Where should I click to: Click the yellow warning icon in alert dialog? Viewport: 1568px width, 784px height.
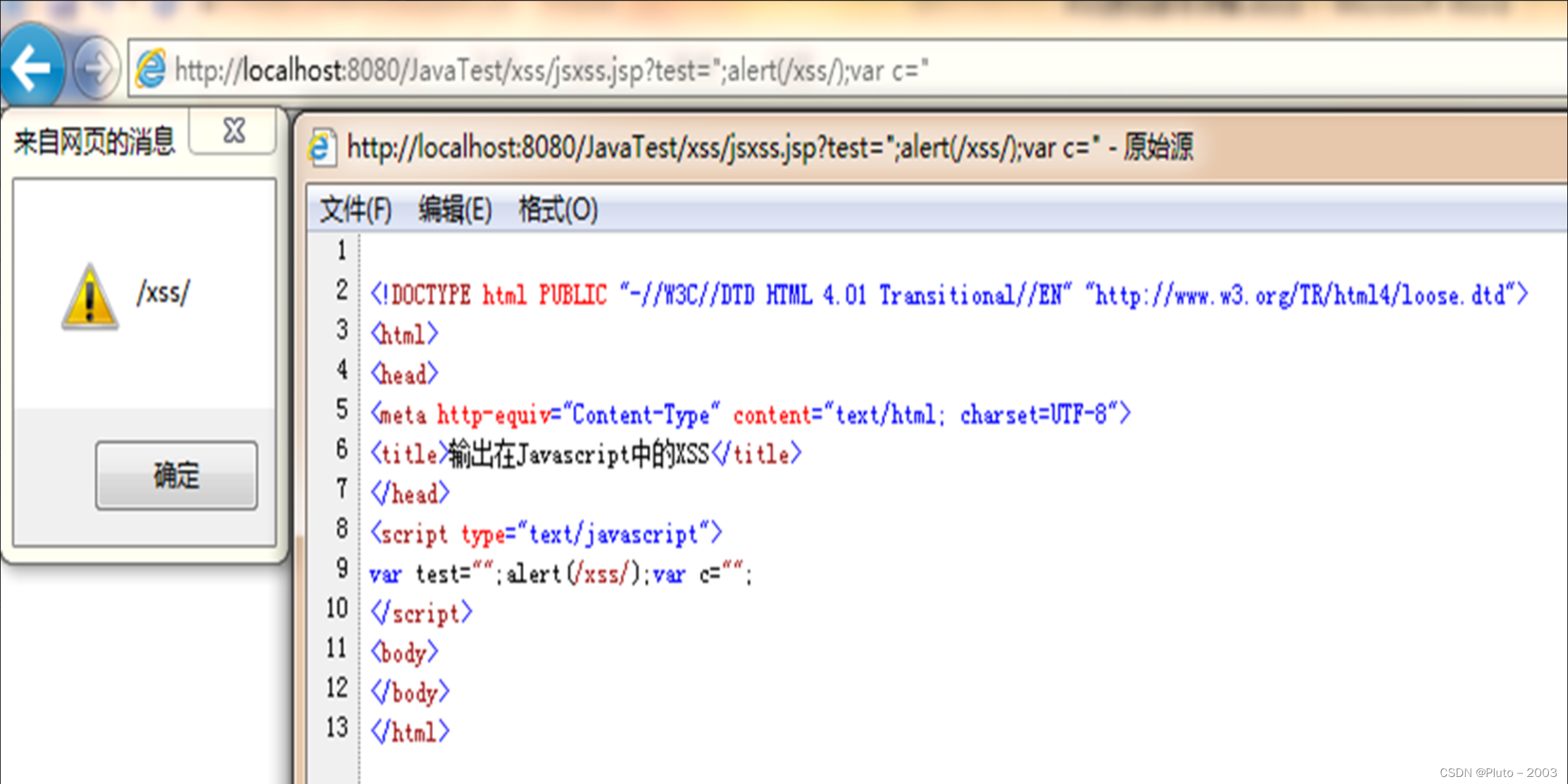pyautogui.click(x=89, y=296)
